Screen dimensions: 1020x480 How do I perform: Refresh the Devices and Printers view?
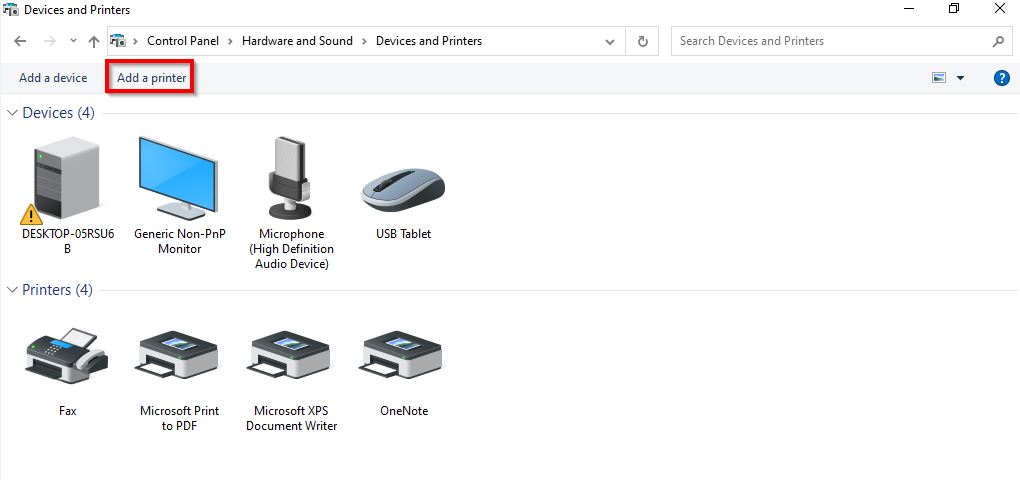point(642,42)
